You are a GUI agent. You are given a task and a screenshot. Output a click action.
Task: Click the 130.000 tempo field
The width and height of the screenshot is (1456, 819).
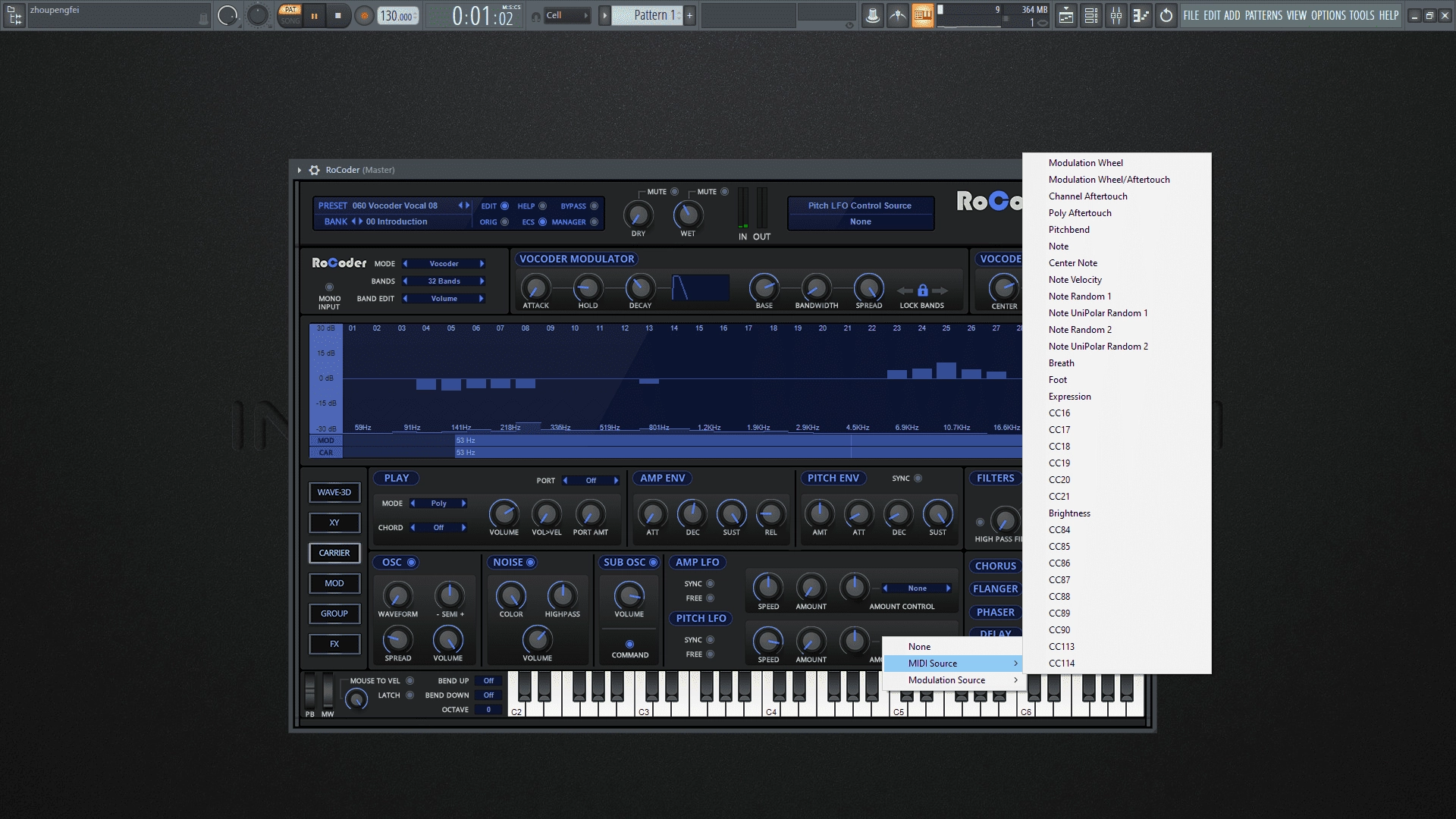(x=397, y=16)
